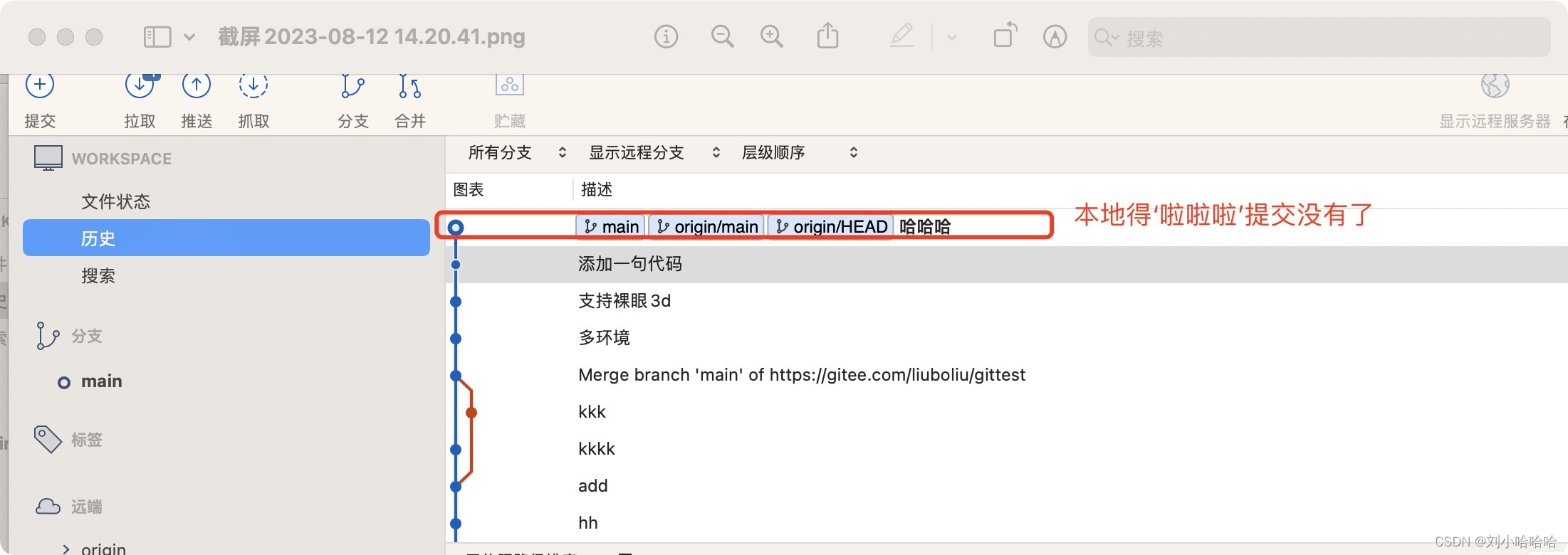Click the 远端 section header
Screen dimensions: 1568x555
pos(87,507)
